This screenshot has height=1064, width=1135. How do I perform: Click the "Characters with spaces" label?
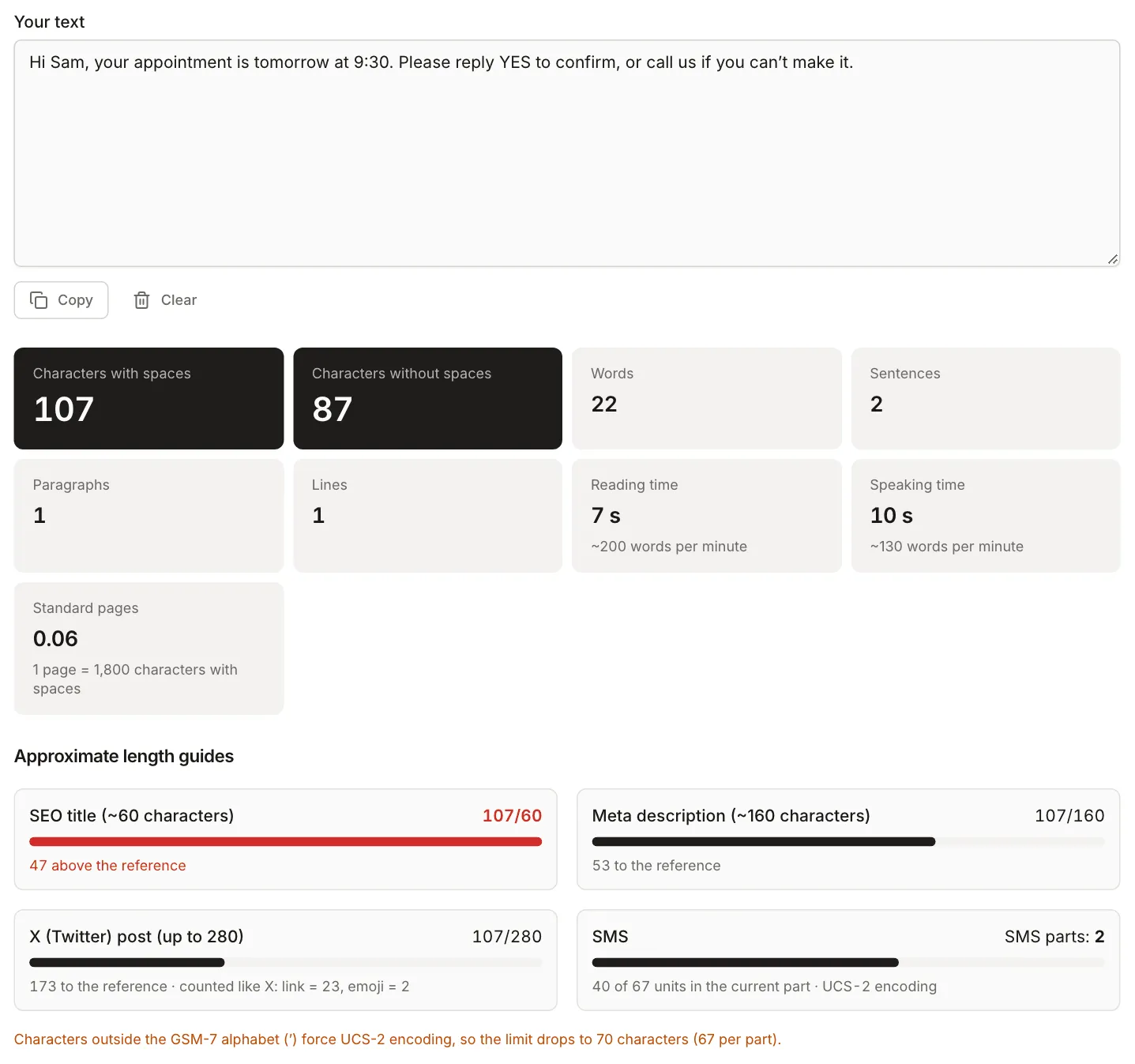[112, 374]
